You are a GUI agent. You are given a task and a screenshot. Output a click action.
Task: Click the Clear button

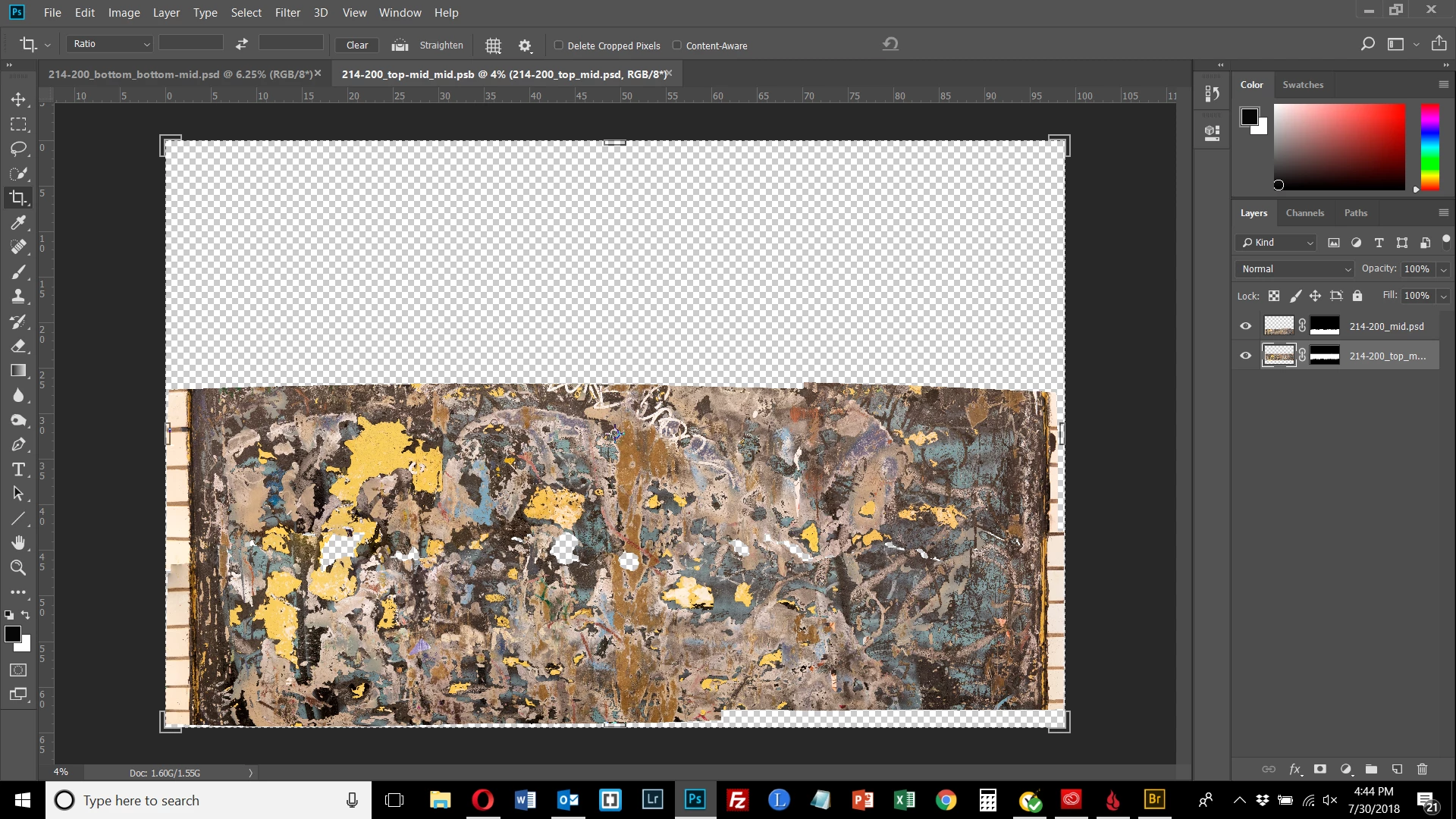(356, 45)
